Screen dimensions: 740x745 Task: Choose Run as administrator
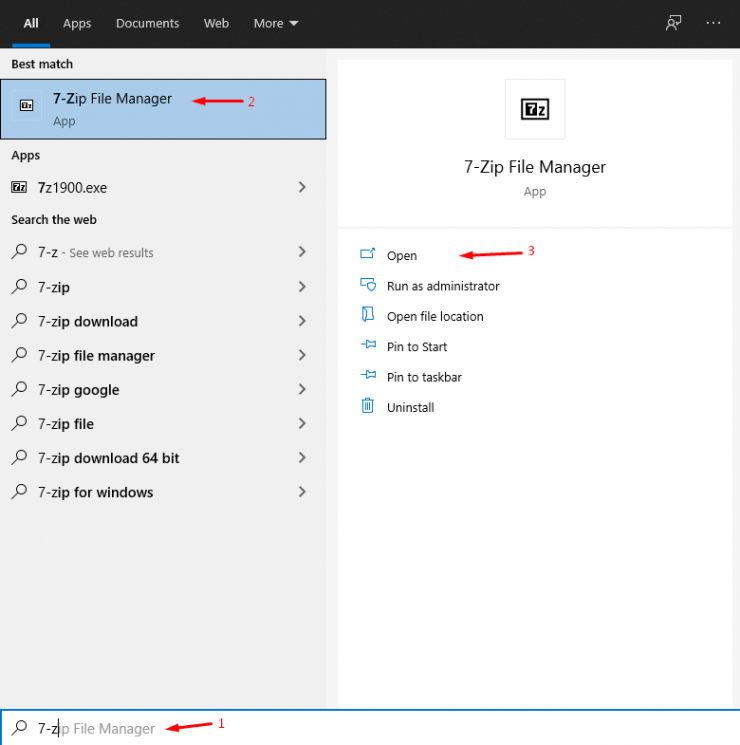point(443,286)
